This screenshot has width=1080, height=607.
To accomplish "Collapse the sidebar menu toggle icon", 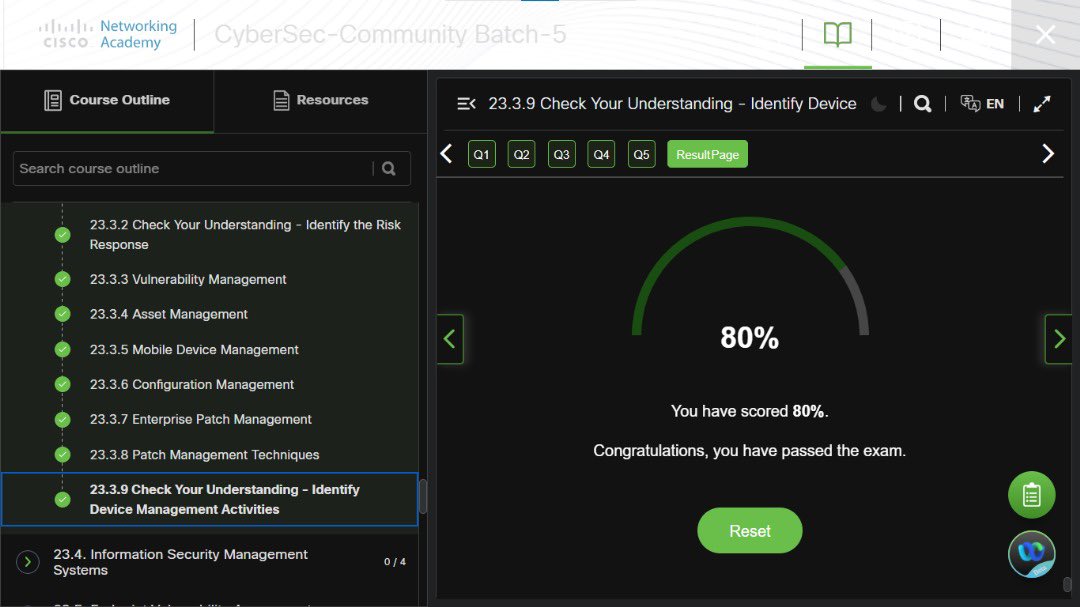I will pos(466,104).
